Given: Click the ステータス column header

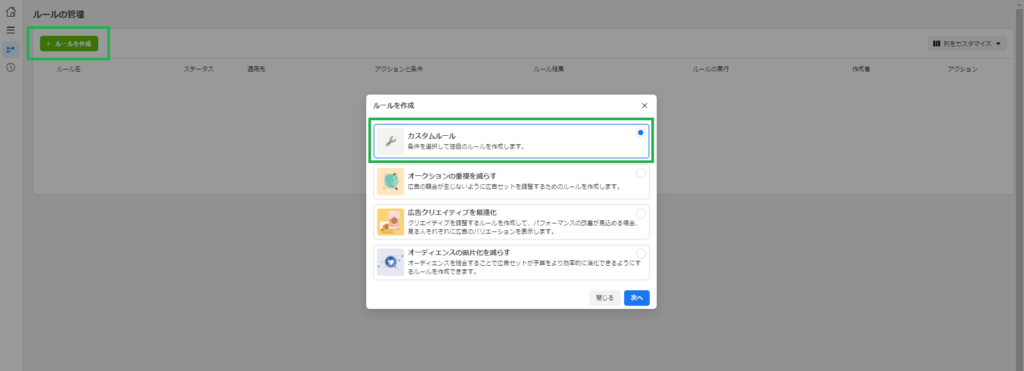Looking at the screenshot, I should 199,69.
